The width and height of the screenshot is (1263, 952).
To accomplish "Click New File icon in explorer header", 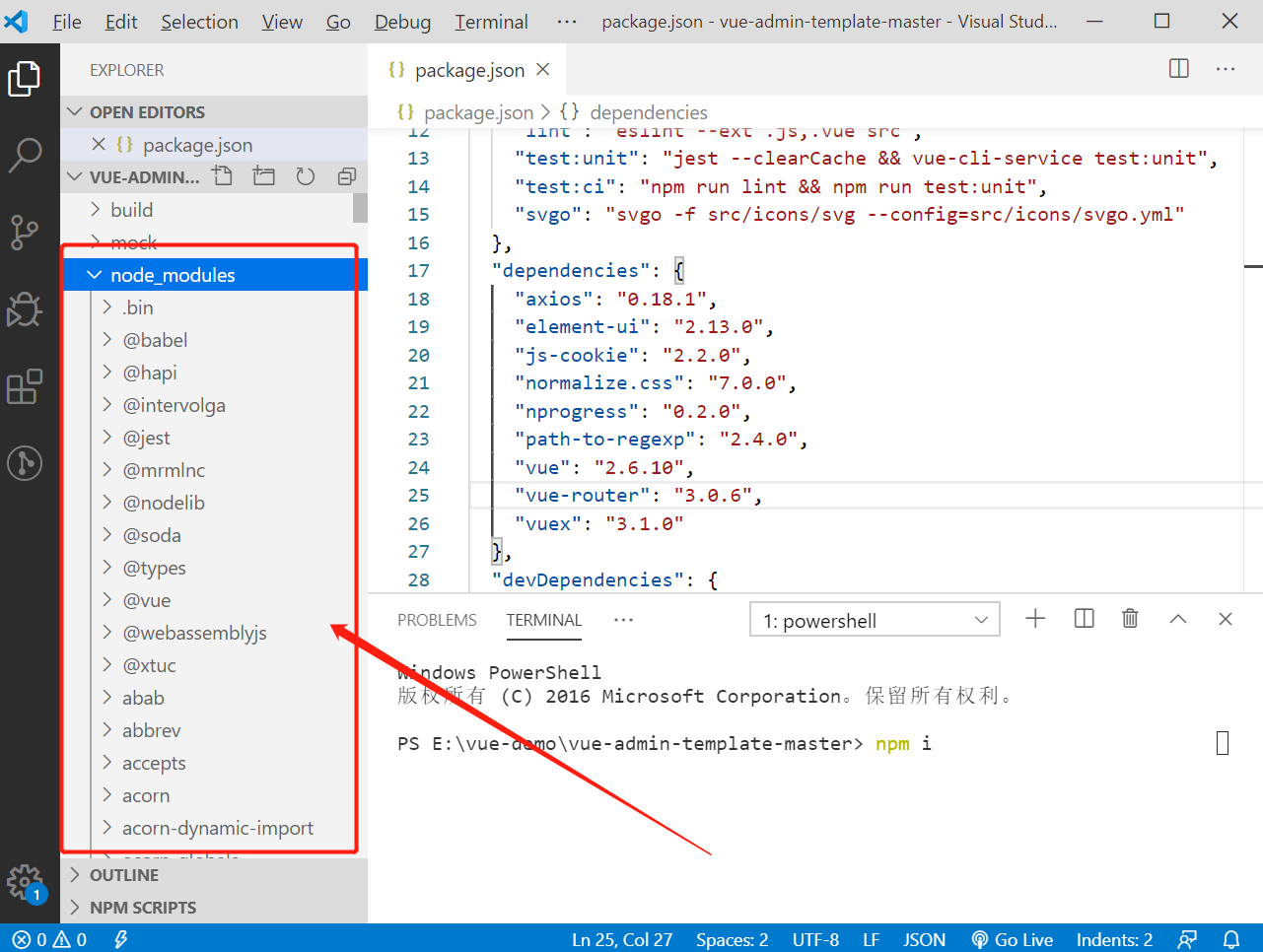I will click(x=223, y=176).
